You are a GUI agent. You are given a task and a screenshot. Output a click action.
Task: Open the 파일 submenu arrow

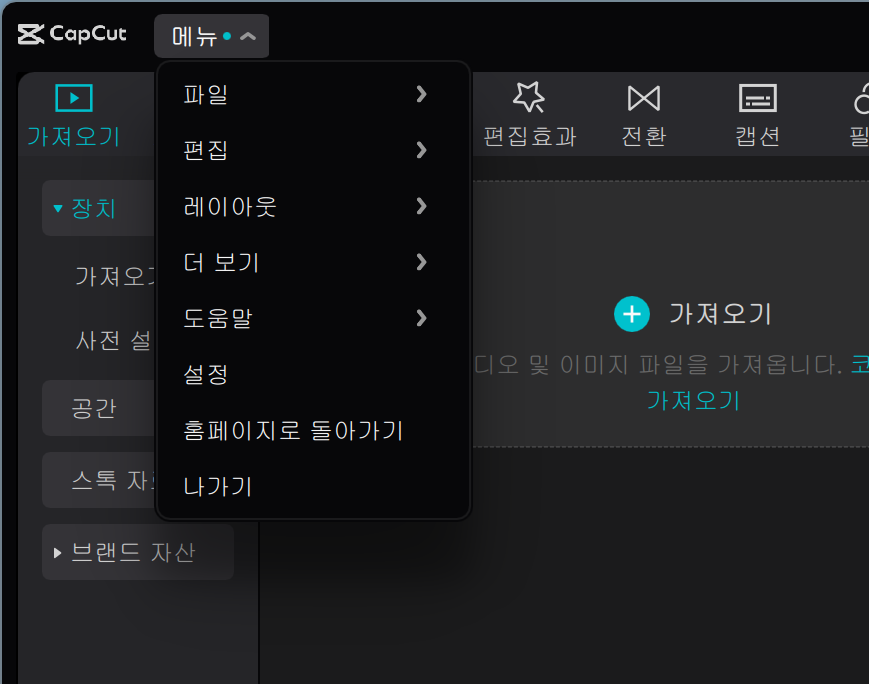[x=422, y=94]
